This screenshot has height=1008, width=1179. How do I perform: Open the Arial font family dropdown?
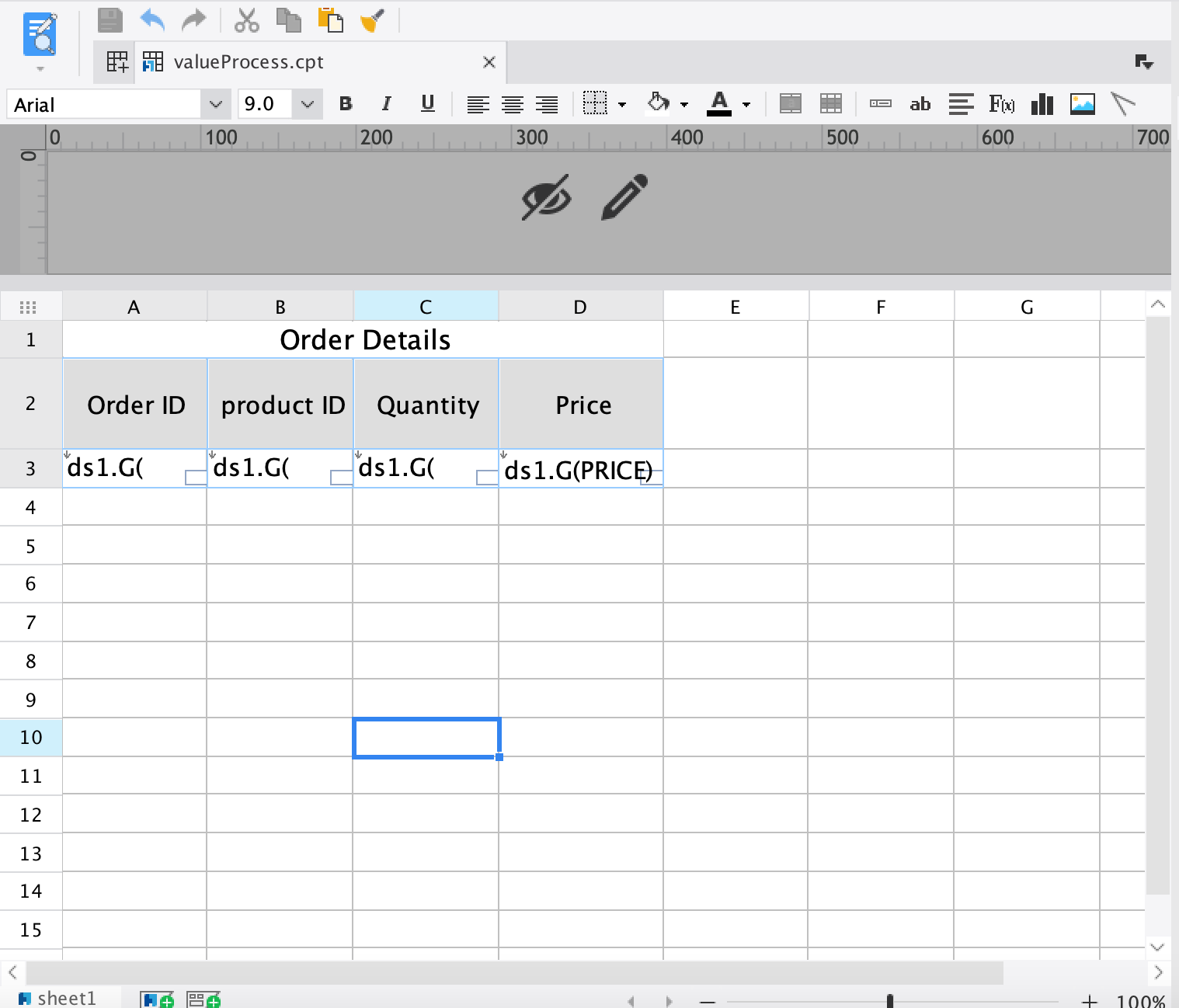tap(215, 103)
